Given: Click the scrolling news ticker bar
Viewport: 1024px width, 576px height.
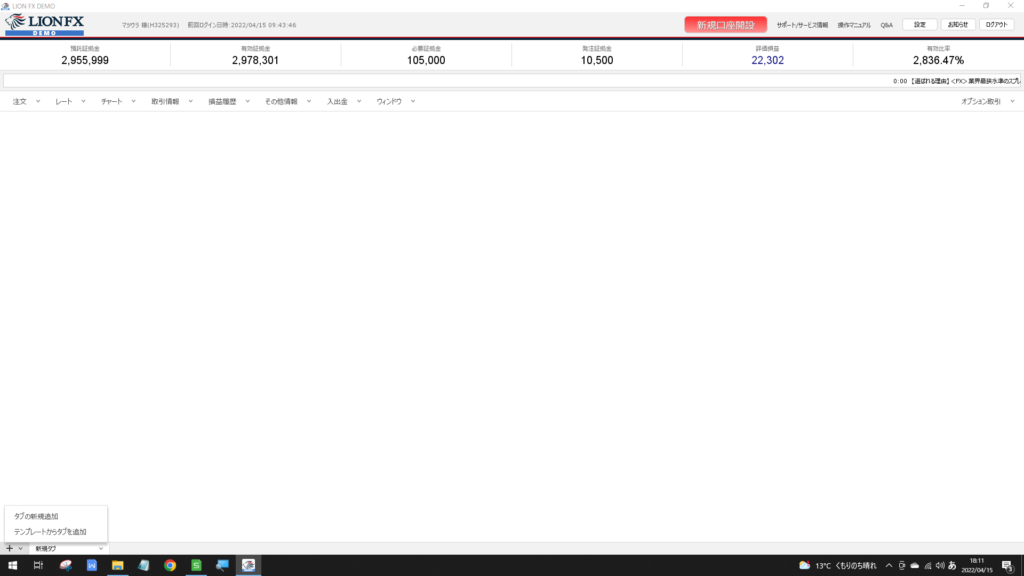Looking at the screenshot, I should (512, 81).
